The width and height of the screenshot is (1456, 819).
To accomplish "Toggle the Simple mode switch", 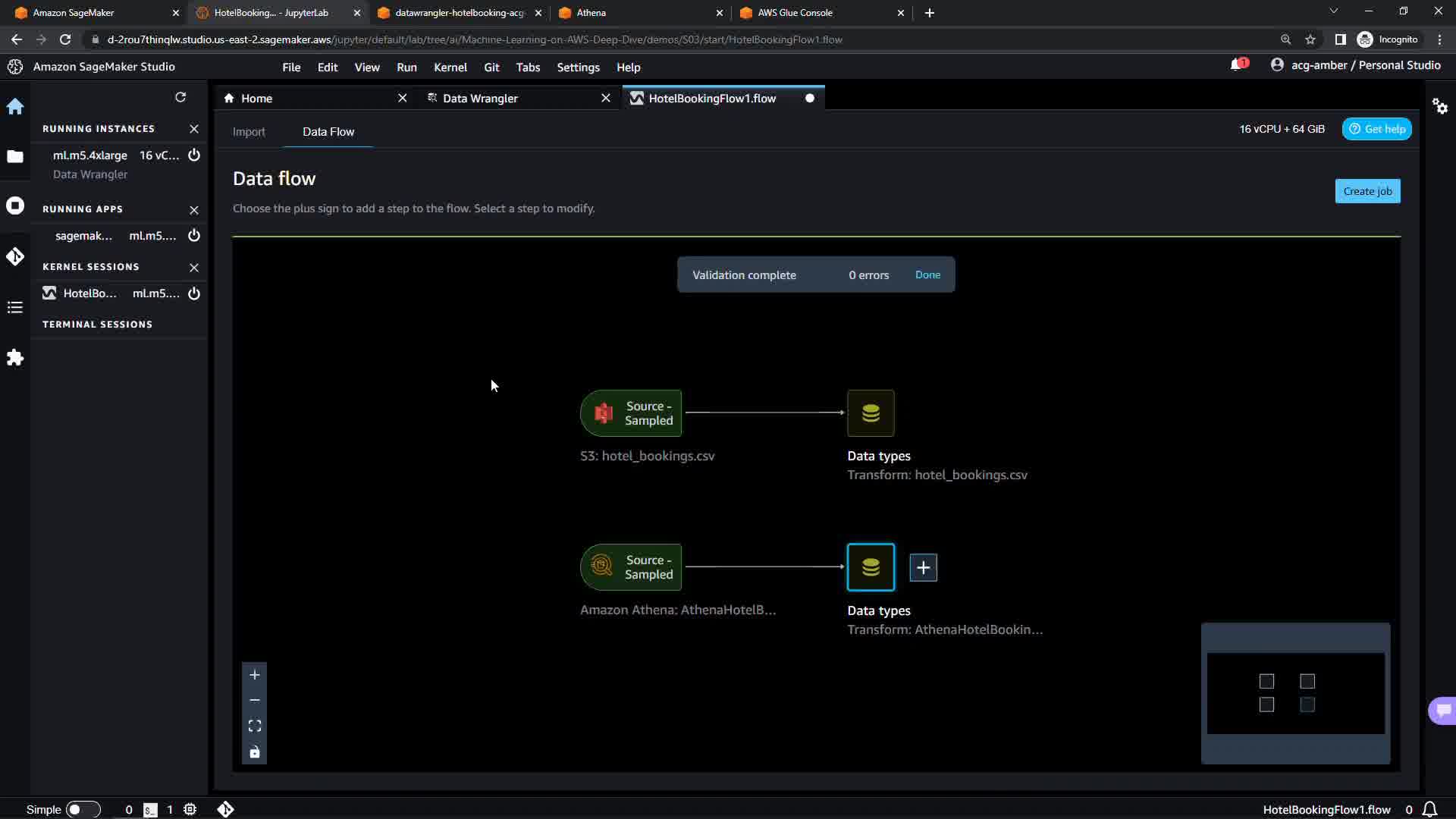I will pyautogui.click(x=83, y=809).
